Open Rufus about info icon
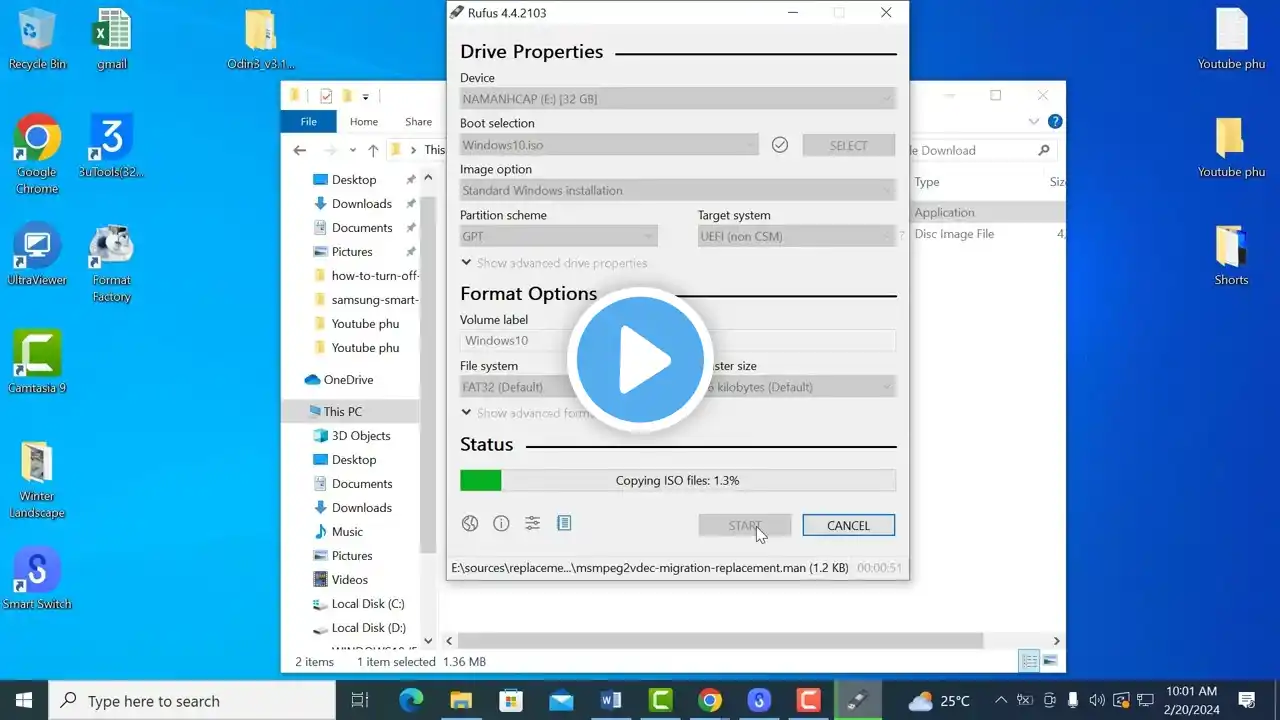This screenshot has width=1280, height=720. 501,523
